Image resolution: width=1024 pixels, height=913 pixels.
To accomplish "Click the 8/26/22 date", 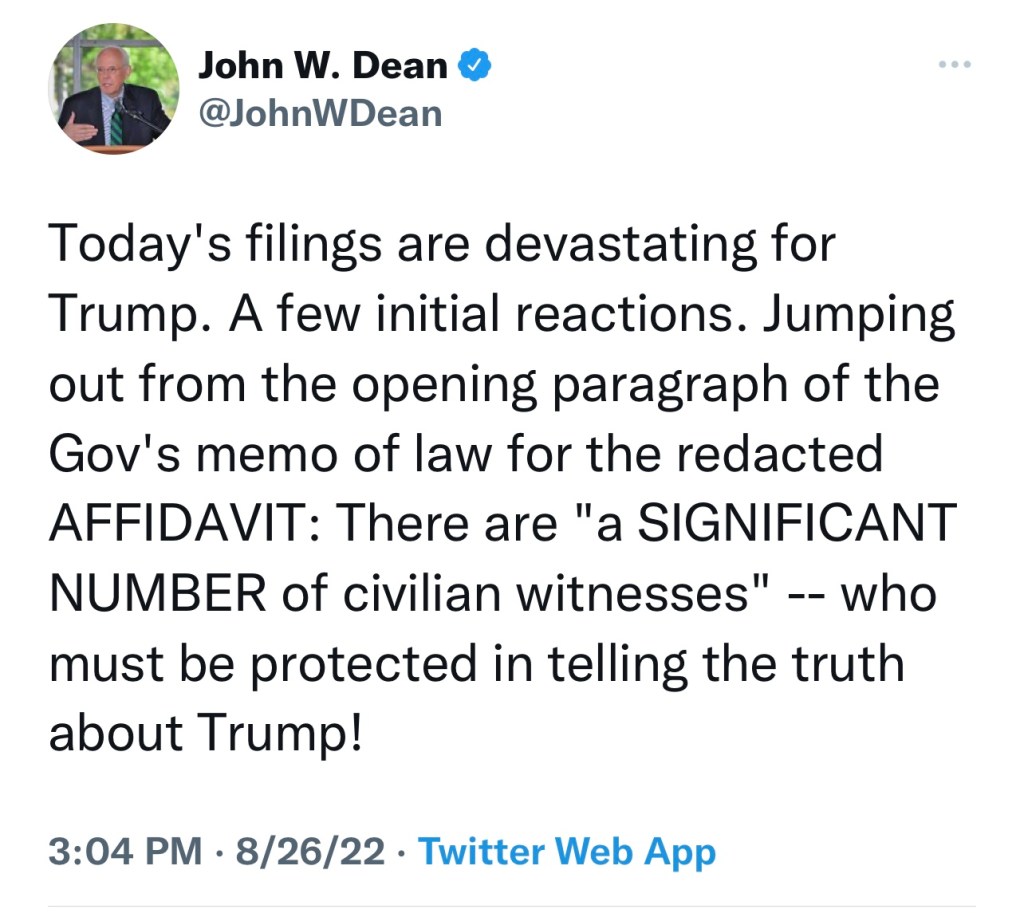I will click(x=309, y=852).
